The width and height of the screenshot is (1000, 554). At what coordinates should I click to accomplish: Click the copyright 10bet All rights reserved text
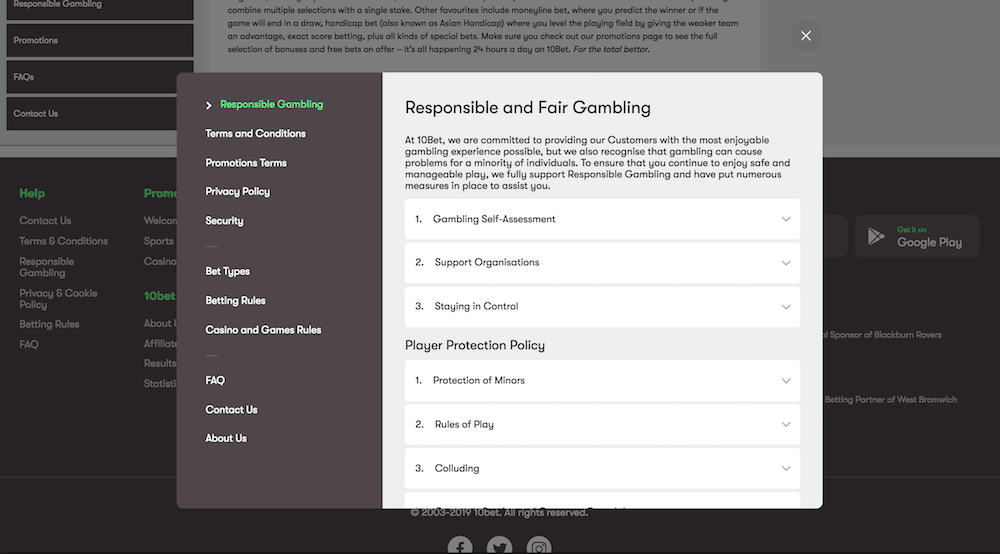pyautogui.click(x=499, y=513)
